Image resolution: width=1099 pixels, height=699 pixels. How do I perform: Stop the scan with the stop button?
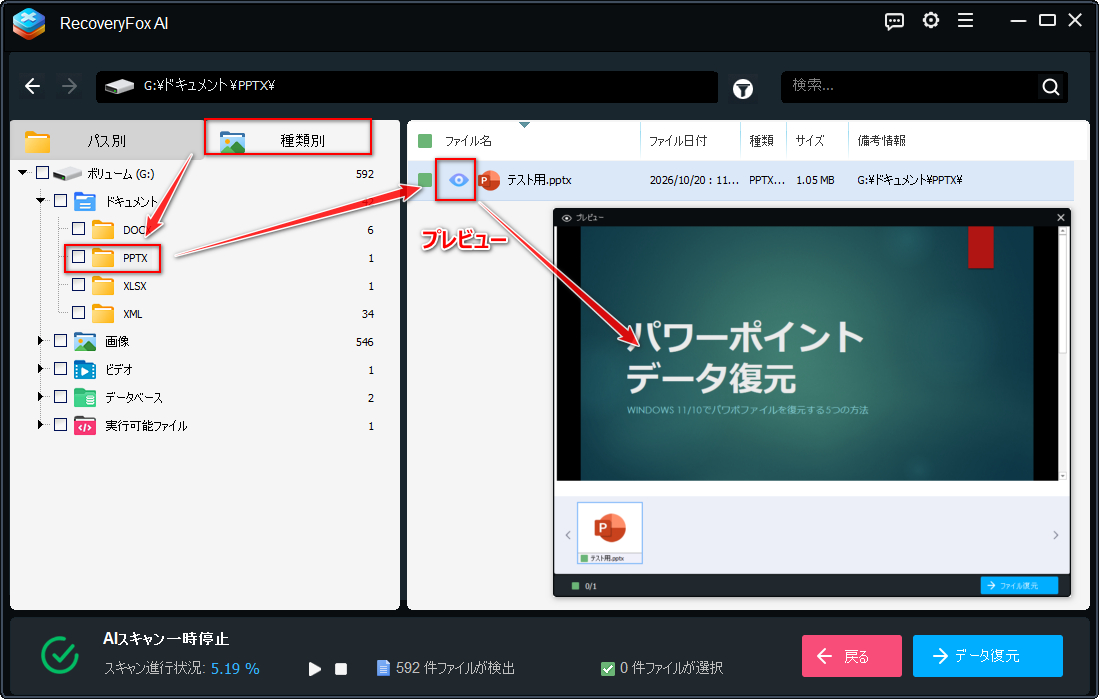[x=341, y=669]
